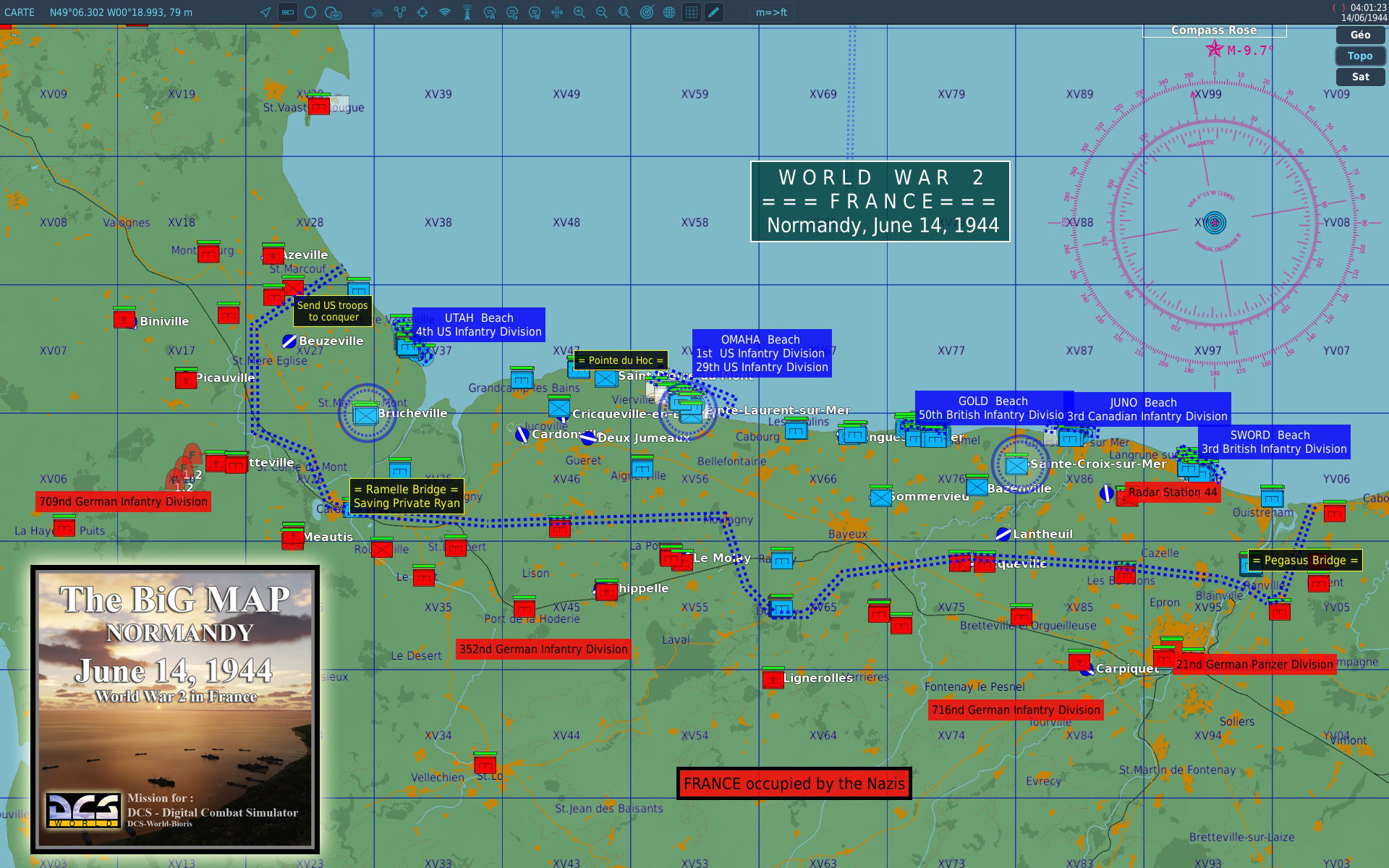Switch to Géo map mode
Screen dimensions: 1389x868
pos(1360,35)
